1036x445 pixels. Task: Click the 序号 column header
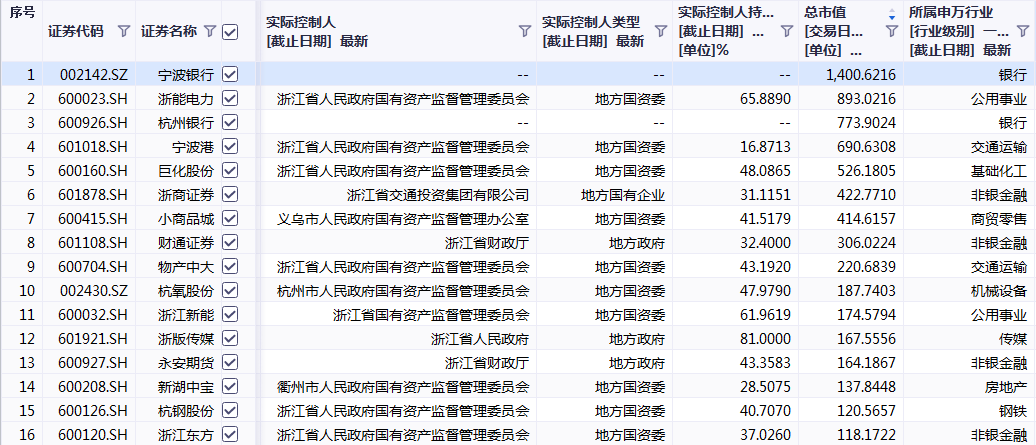click(x=22, y=11)
